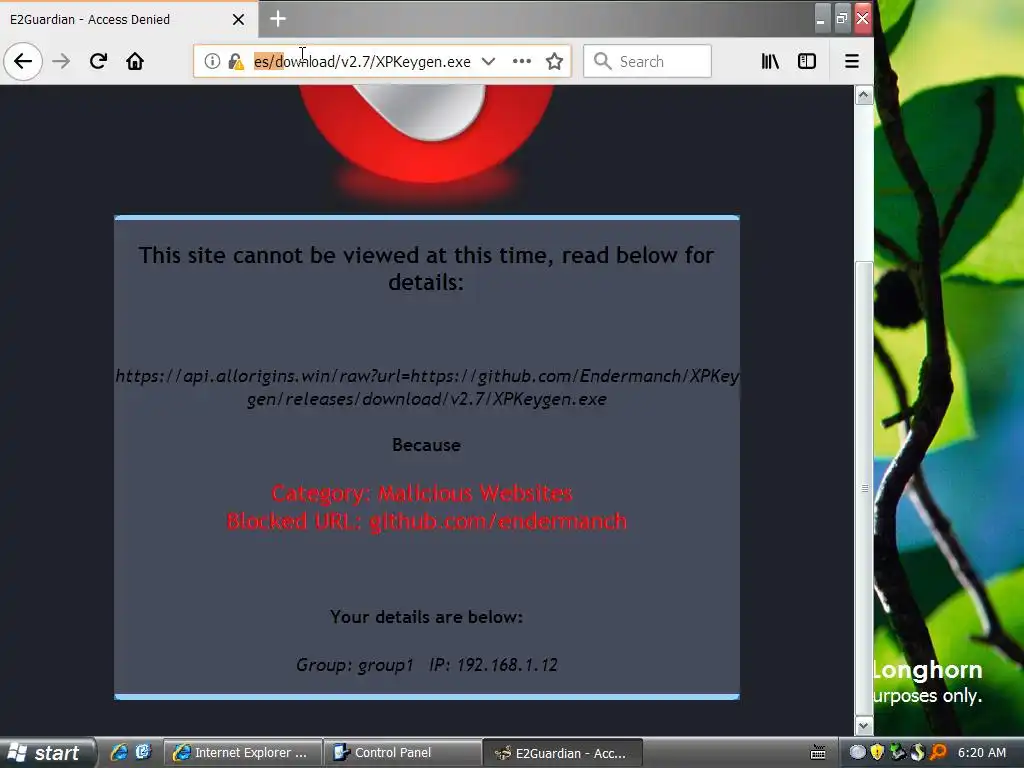
Task: Switch to Internet Explorer taskbar window
Action: pos(242,753)
